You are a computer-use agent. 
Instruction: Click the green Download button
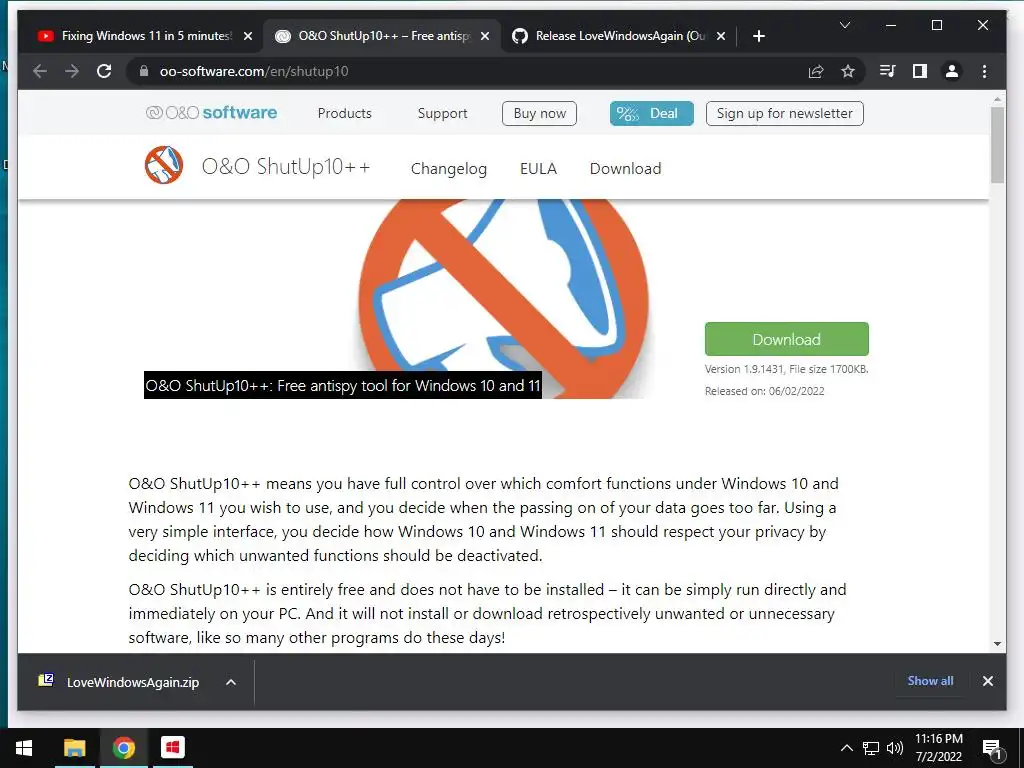pos(786,339)
